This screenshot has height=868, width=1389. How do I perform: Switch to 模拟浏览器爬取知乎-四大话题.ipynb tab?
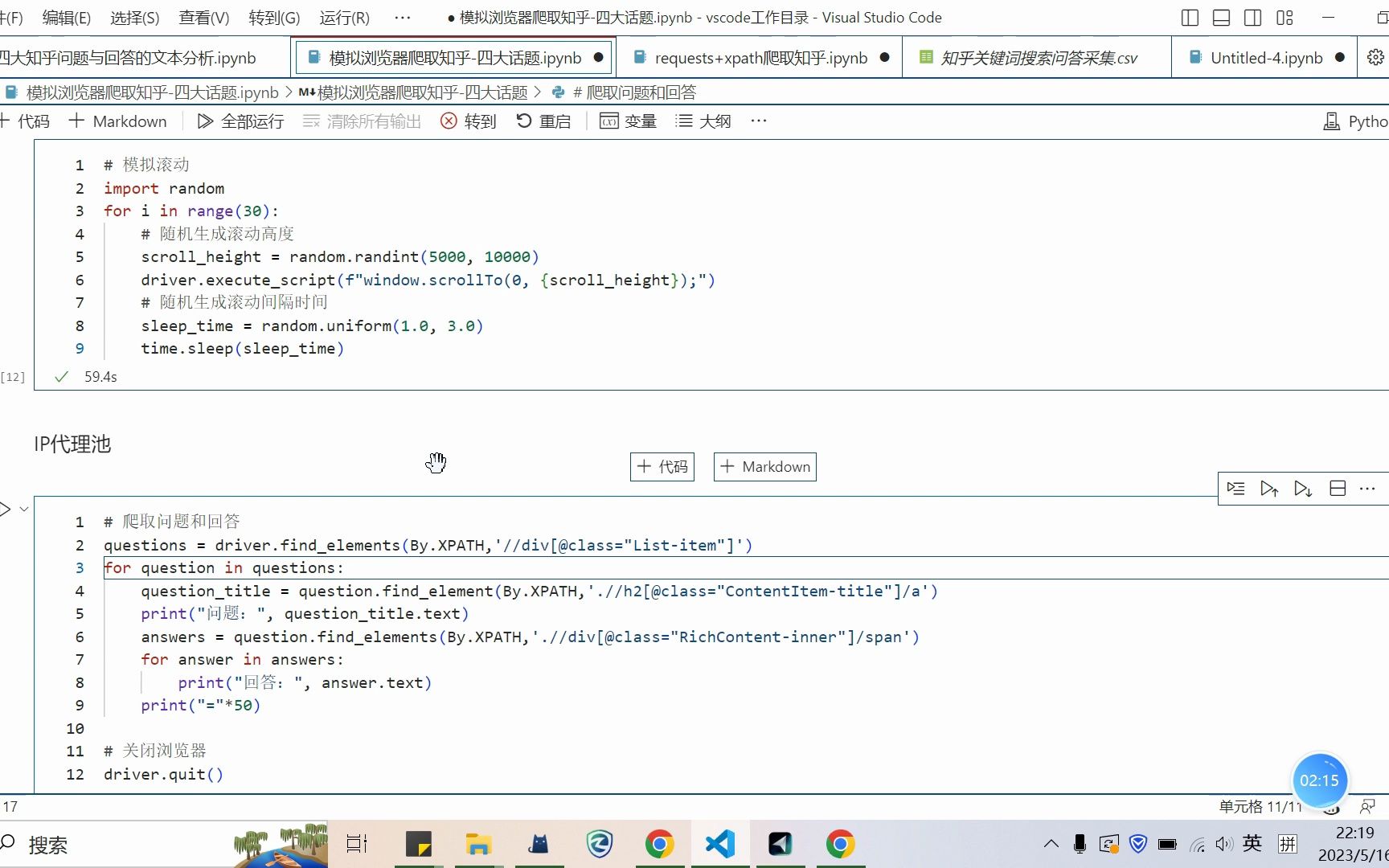pos(454,58)
